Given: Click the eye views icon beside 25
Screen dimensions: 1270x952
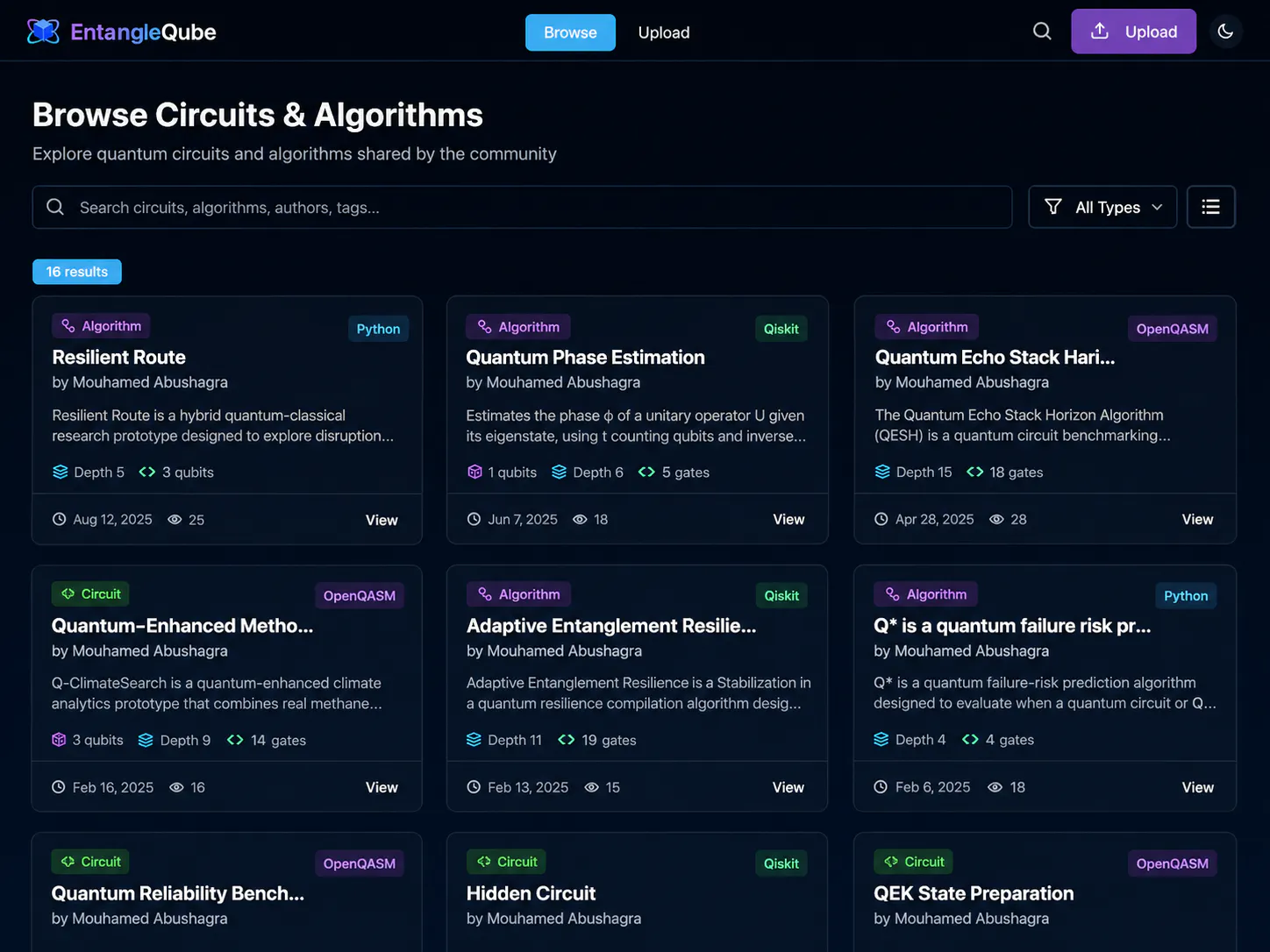Looking at the screenshot, I should point(175,519).
